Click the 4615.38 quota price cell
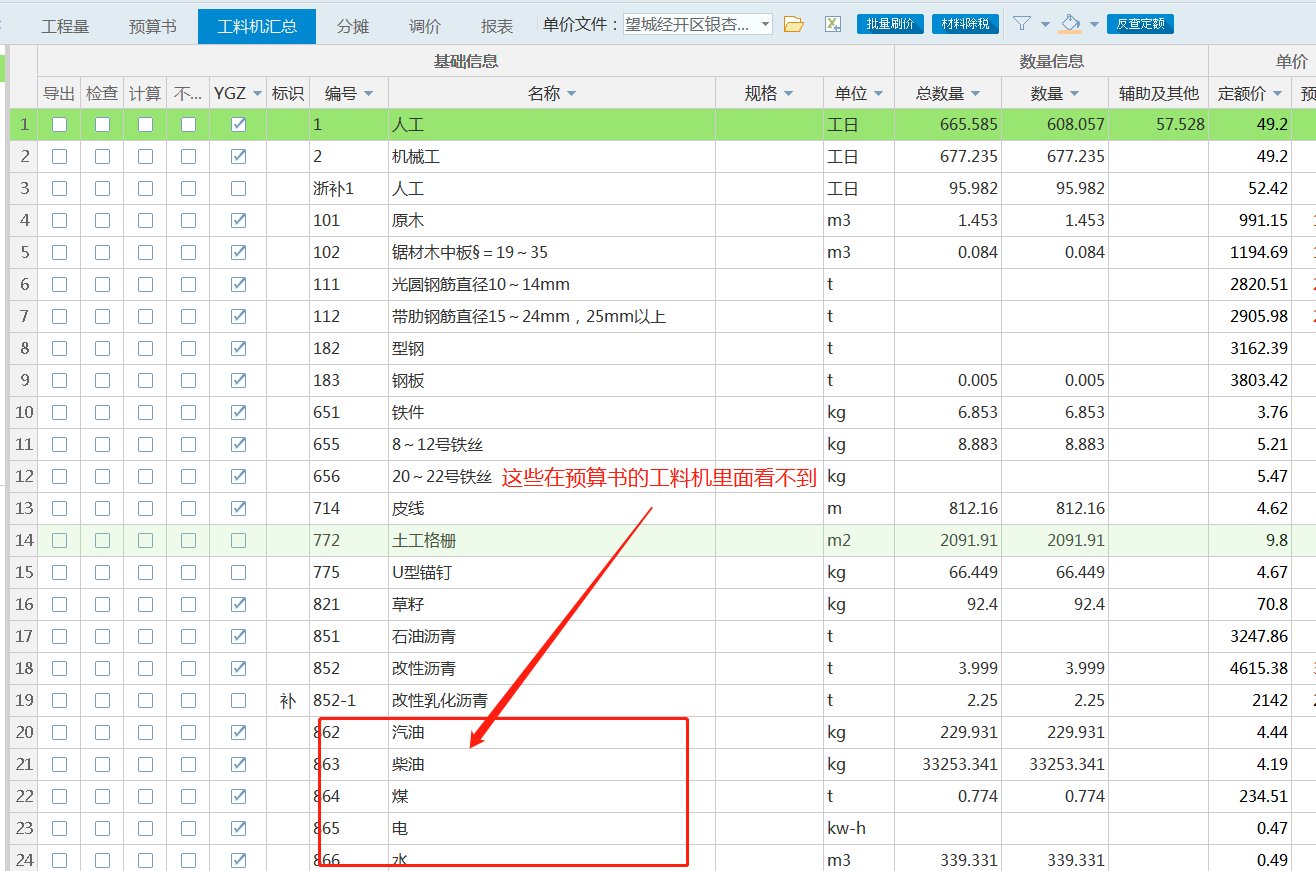1316x871 pixels. point(1252,669)
